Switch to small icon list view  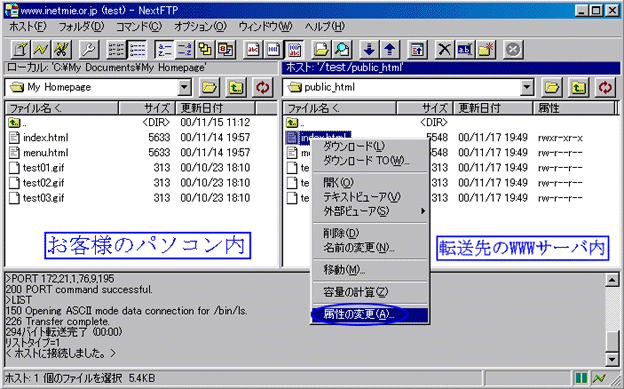[116, 50]
